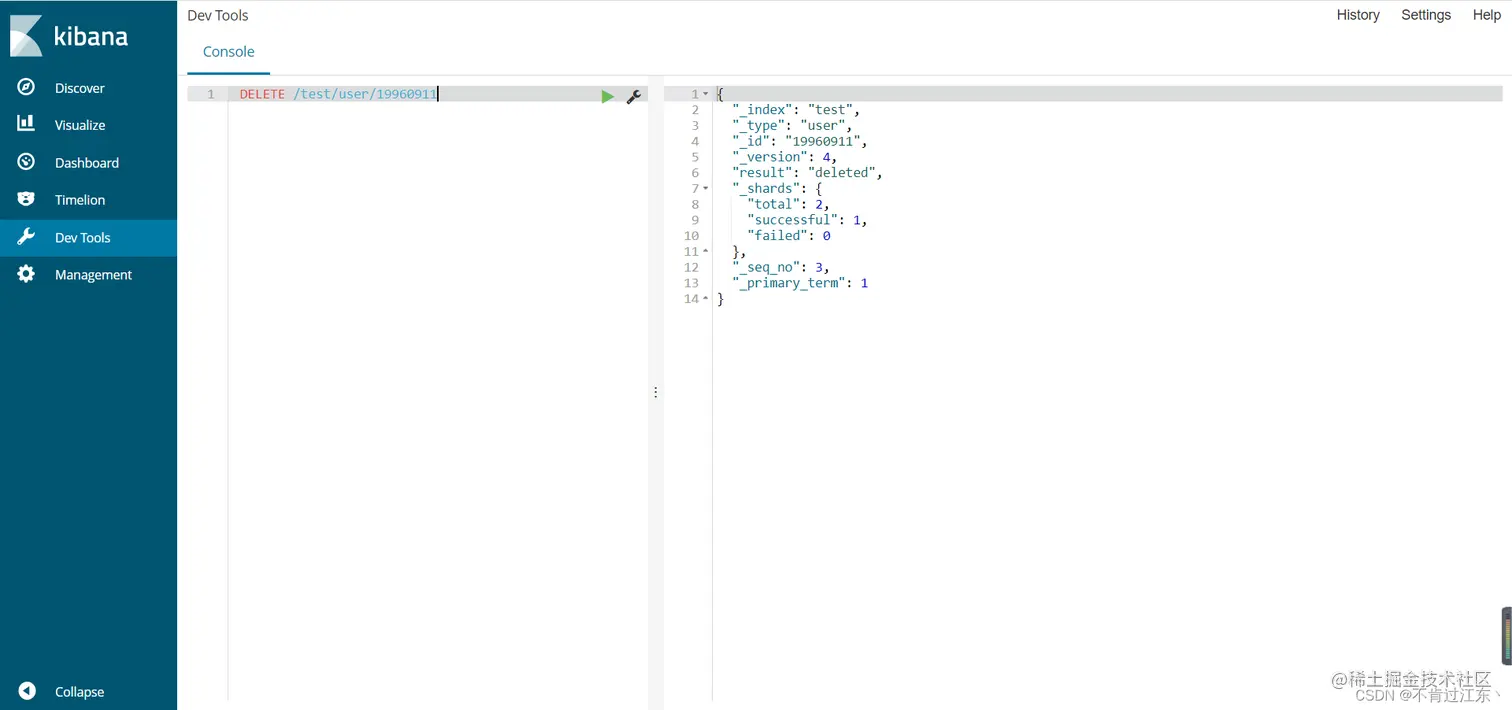
Task: Open Timelion mask icon
Action: click(27, 199)
